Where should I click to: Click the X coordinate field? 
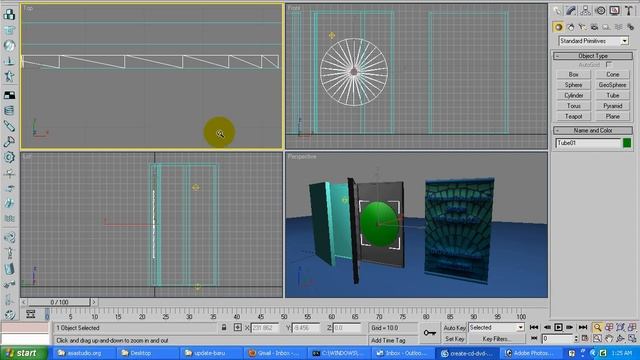point(265,328)
